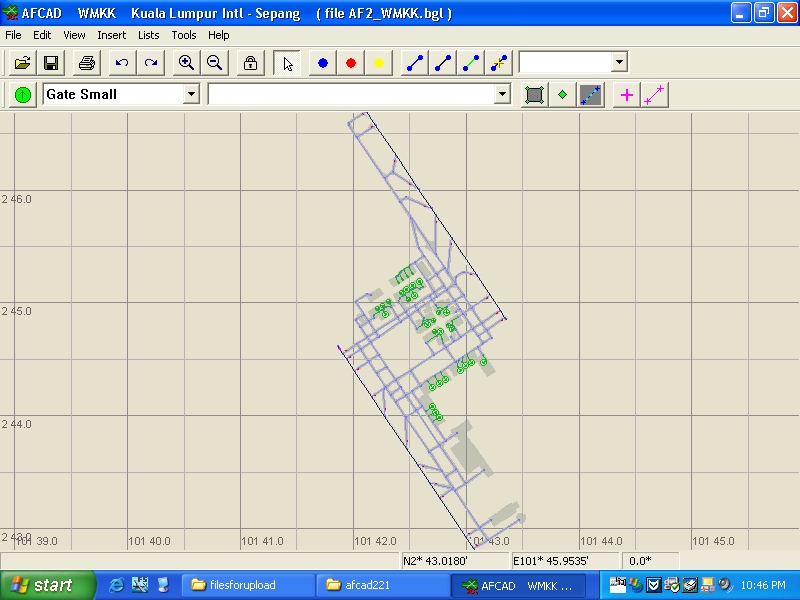
Task: Click the 10:46 PM system clock
Action: coord(763,585)
